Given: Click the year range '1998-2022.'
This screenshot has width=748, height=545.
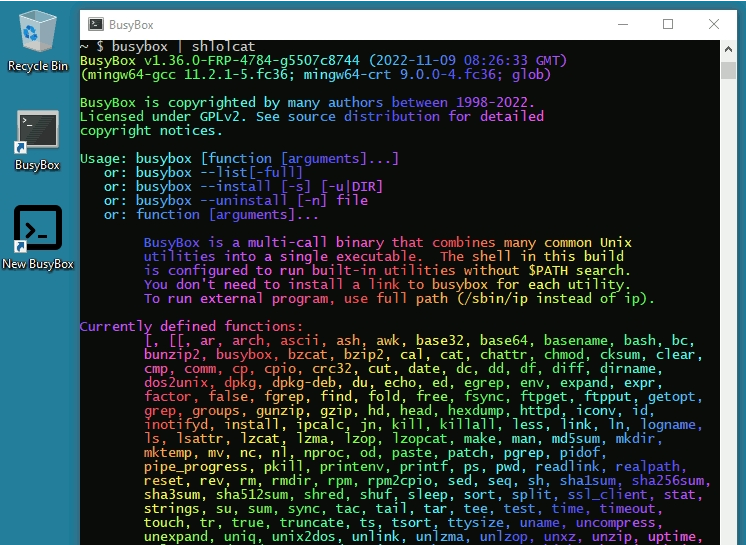Looking at the screenshot, I should [495, 103].
